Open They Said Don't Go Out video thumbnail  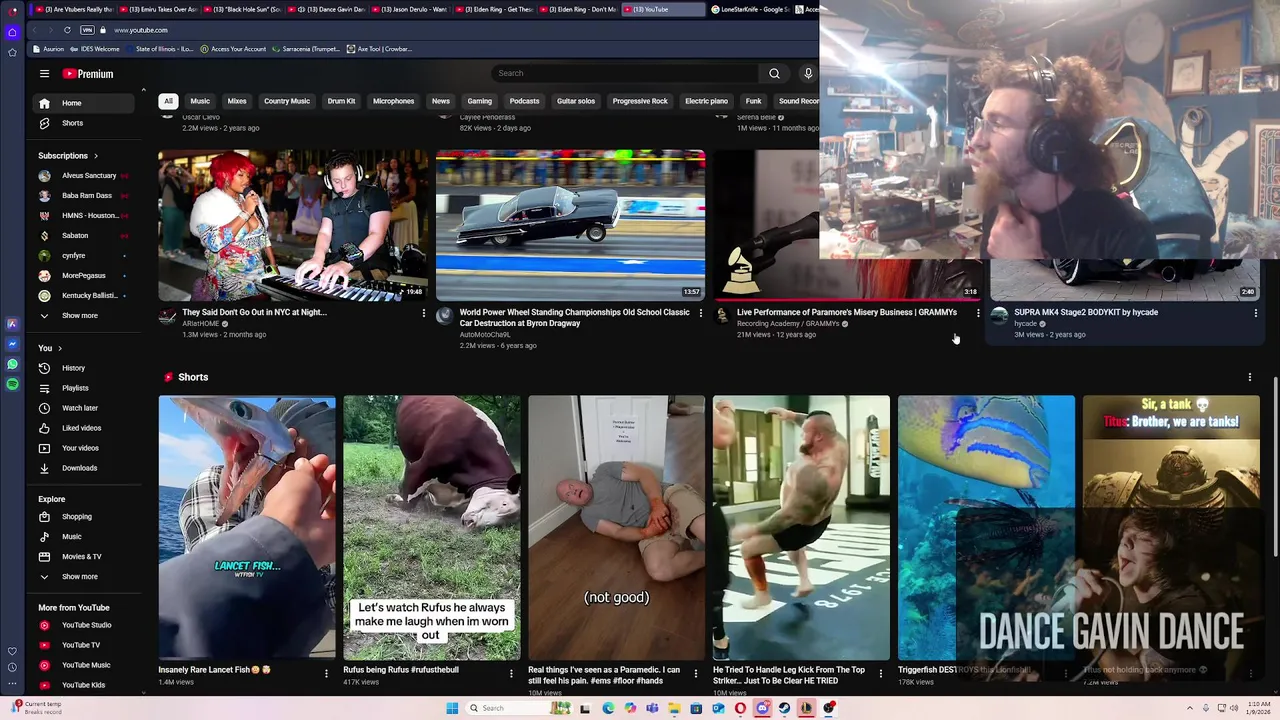(x=293, y=225)
